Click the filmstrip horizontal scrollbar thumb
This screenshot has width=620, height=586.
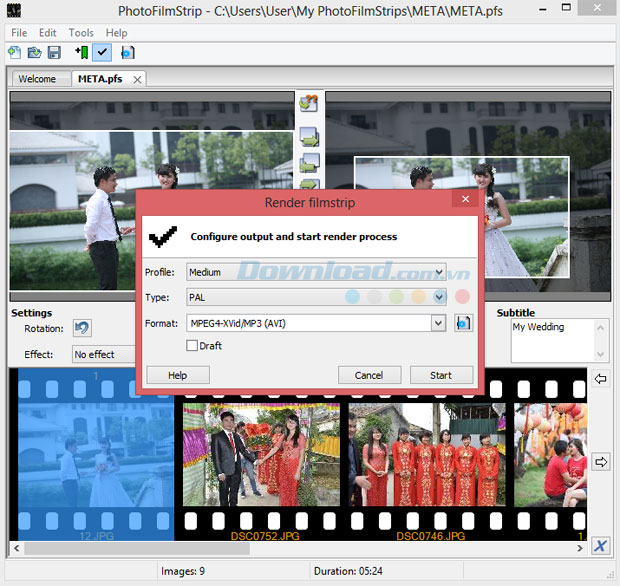(137, 548)
